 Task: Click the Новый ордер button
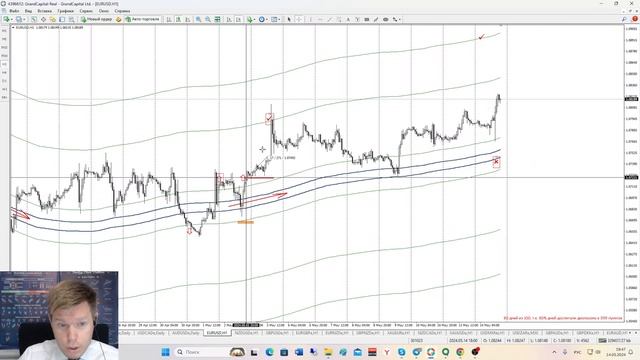coord(97,19)
